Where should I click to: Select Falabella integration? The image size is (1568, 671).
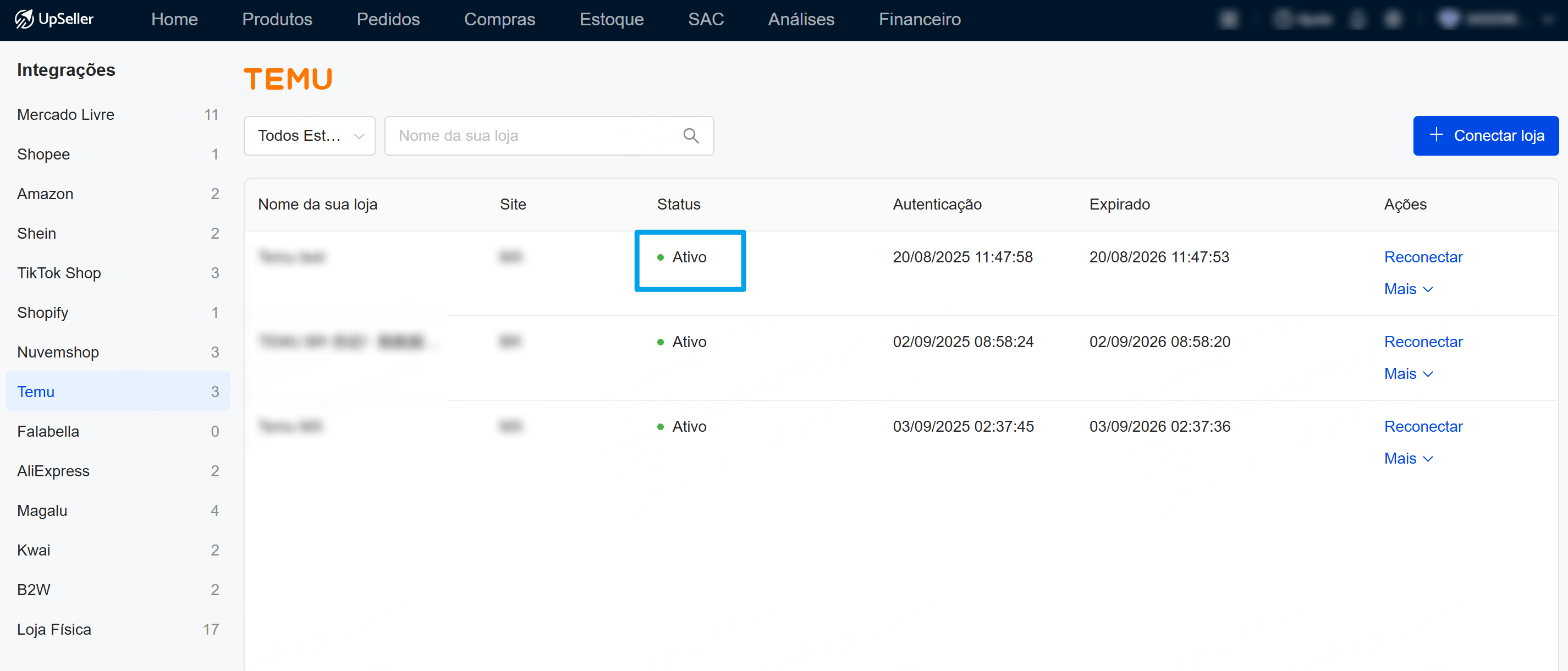click(x=118, y=431)
